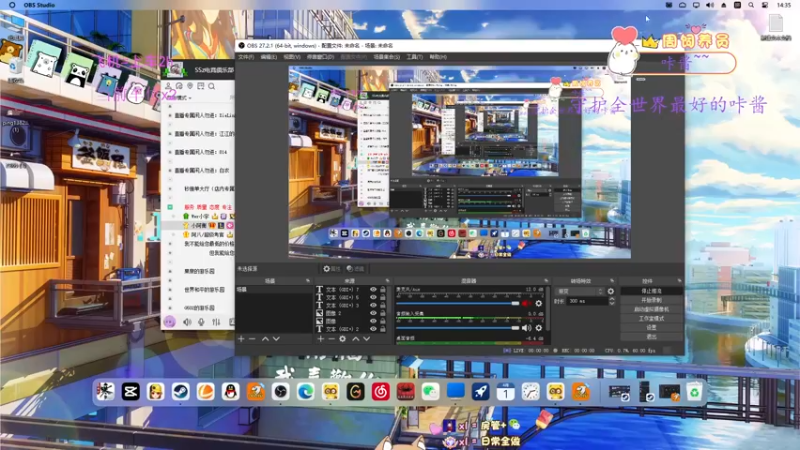The width and height of the screenshot is (800, 450).
Task: Click the microphone icon at chat window bottom
Action: [202, 322]
